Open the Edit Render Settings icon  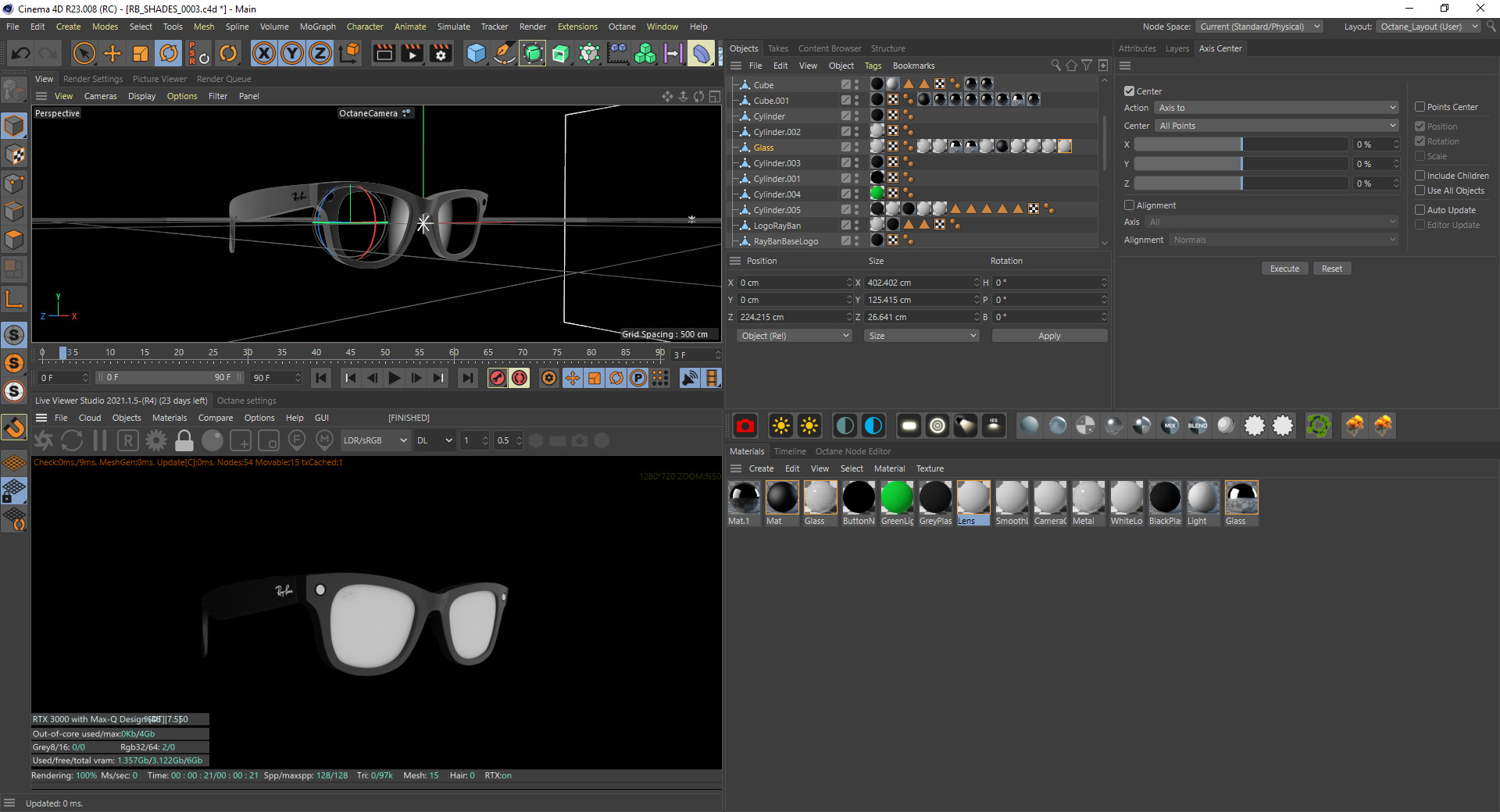[x=441, y=53]
